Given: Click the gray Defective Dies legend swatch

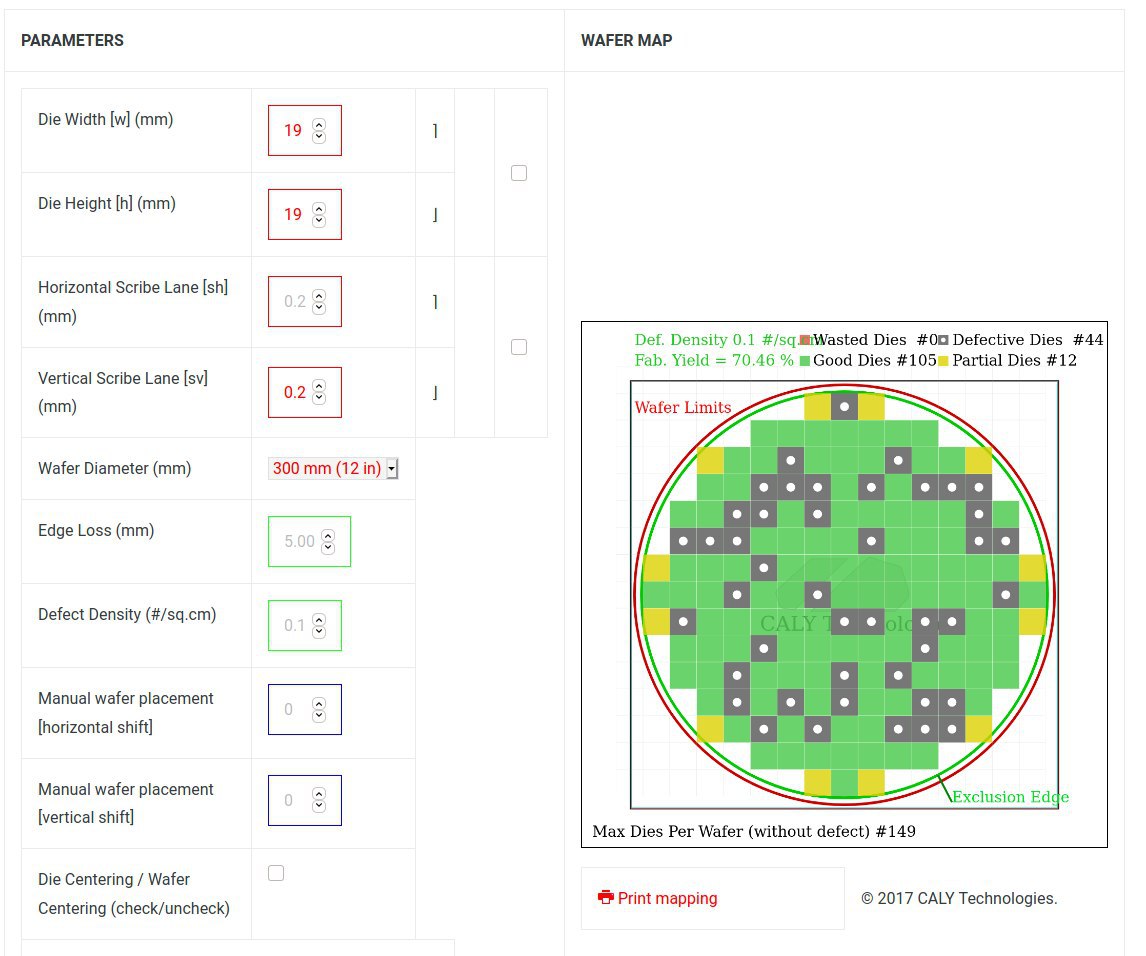Looking at the screenshot, I should (x=942, y=340).
